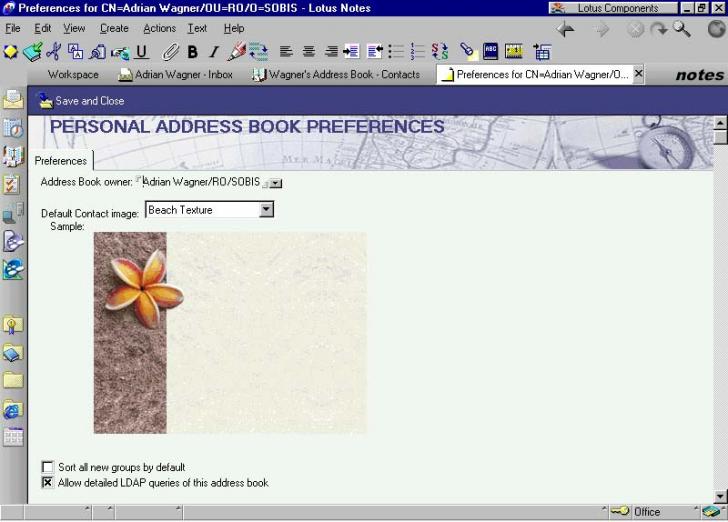Viewport: 728px width, 522px height.
Task: Click the scissors Cut icon
Action: [53, 51]
